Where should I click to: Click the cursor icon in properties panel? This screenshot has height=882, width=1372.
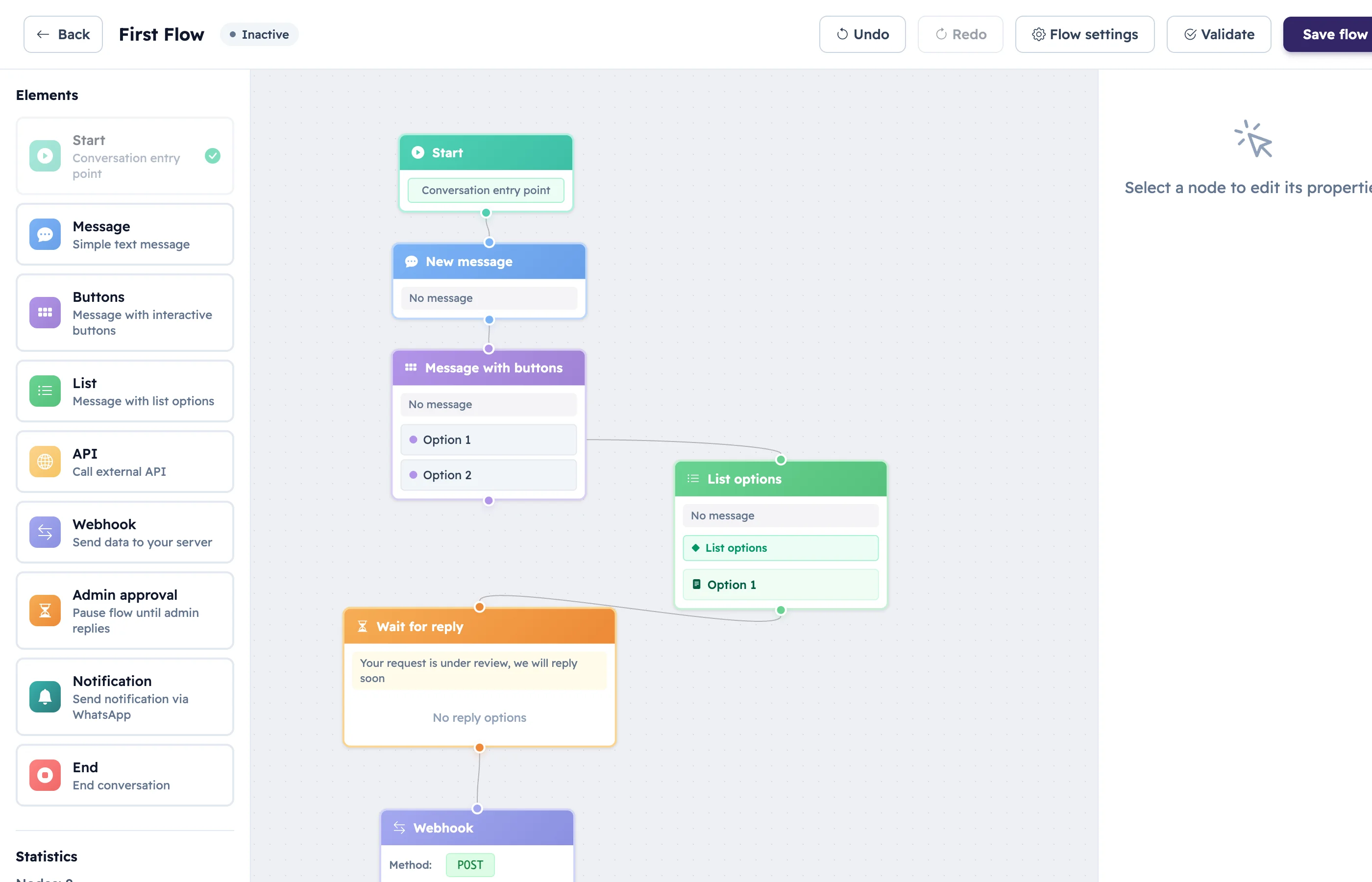(x=1253, y=139)
